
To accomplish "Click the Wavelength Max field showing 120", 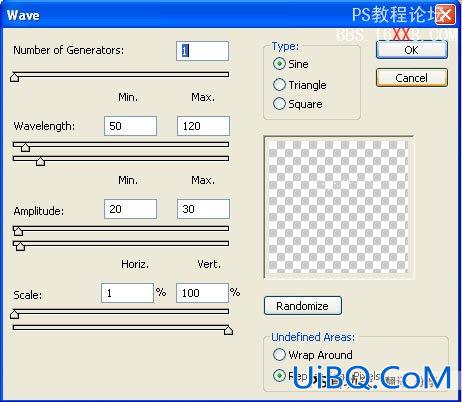I will 203,126.
